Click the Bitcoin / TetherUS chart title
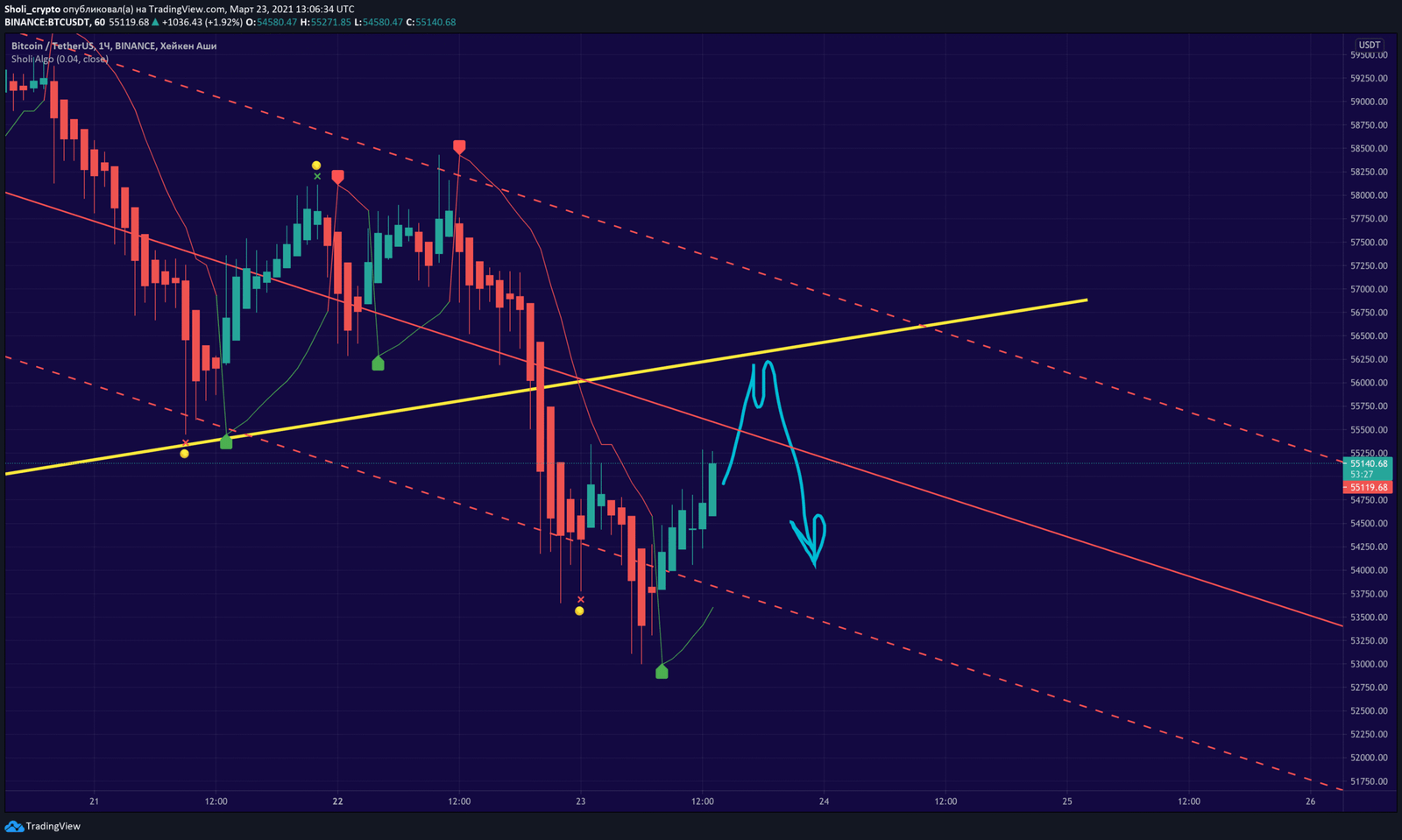This screenshot has width=1402, height=840. point(53,46)
